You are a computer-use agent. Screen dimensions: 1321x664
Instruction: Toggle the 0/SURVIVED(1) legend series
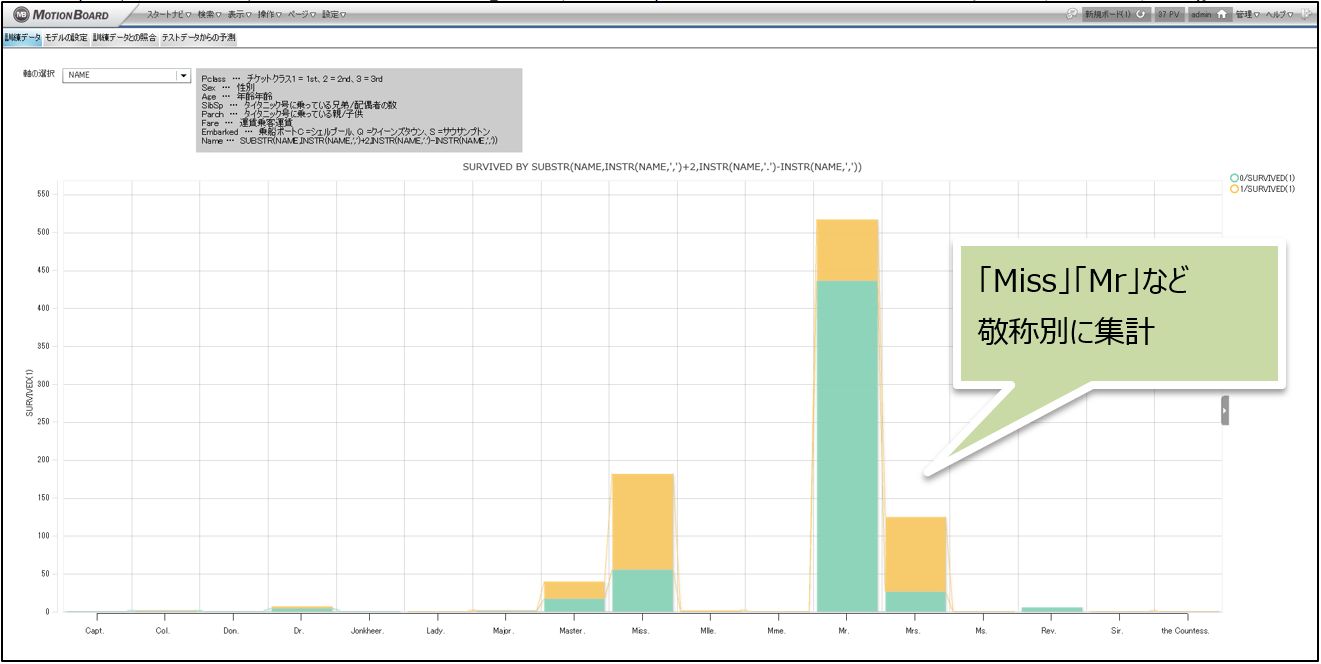[x=1263, y=178]
